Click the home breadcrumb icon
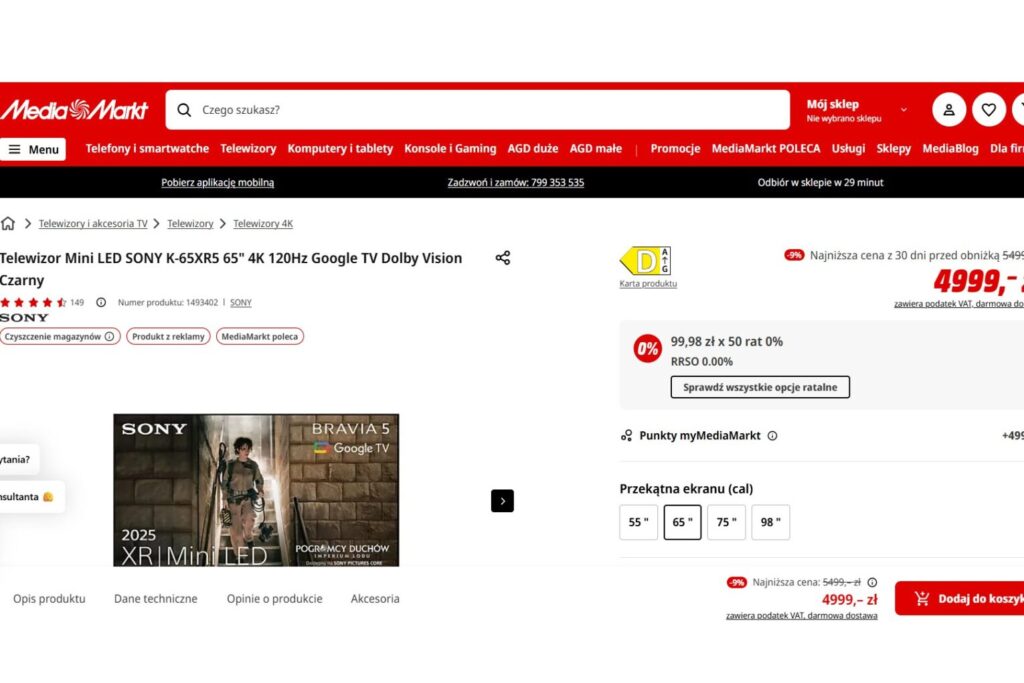The width and height of the screenshot is (1024, 683). (8, 223)
